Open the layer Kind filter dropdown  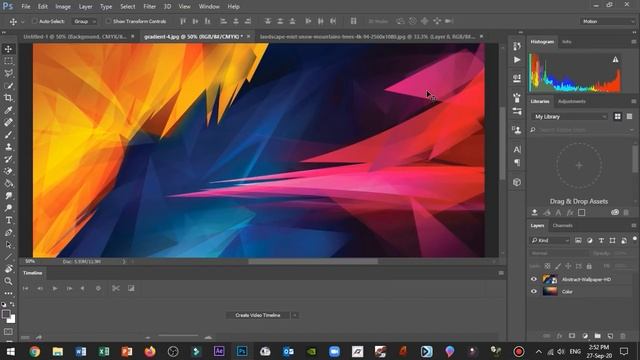[x=550, y=241]
